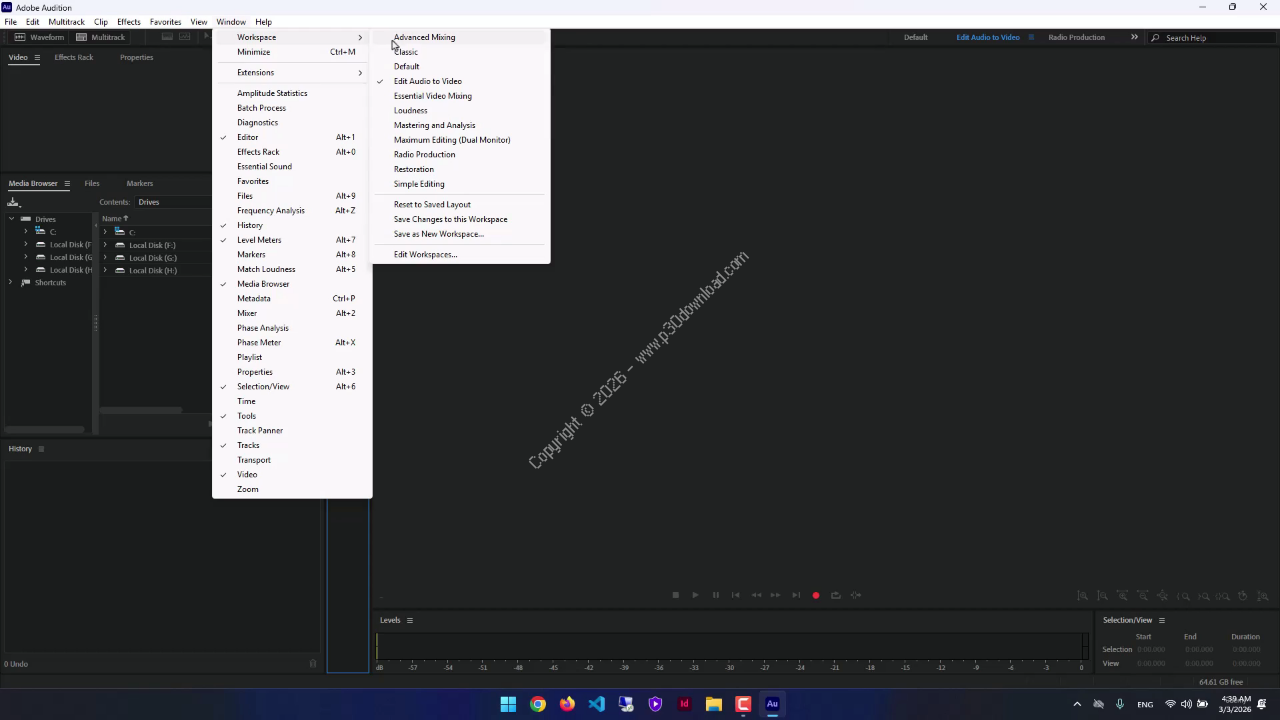Click the Play button in transport controls
The height and width of the screenshot is (720, 1280).
click(x=695, y=595)
